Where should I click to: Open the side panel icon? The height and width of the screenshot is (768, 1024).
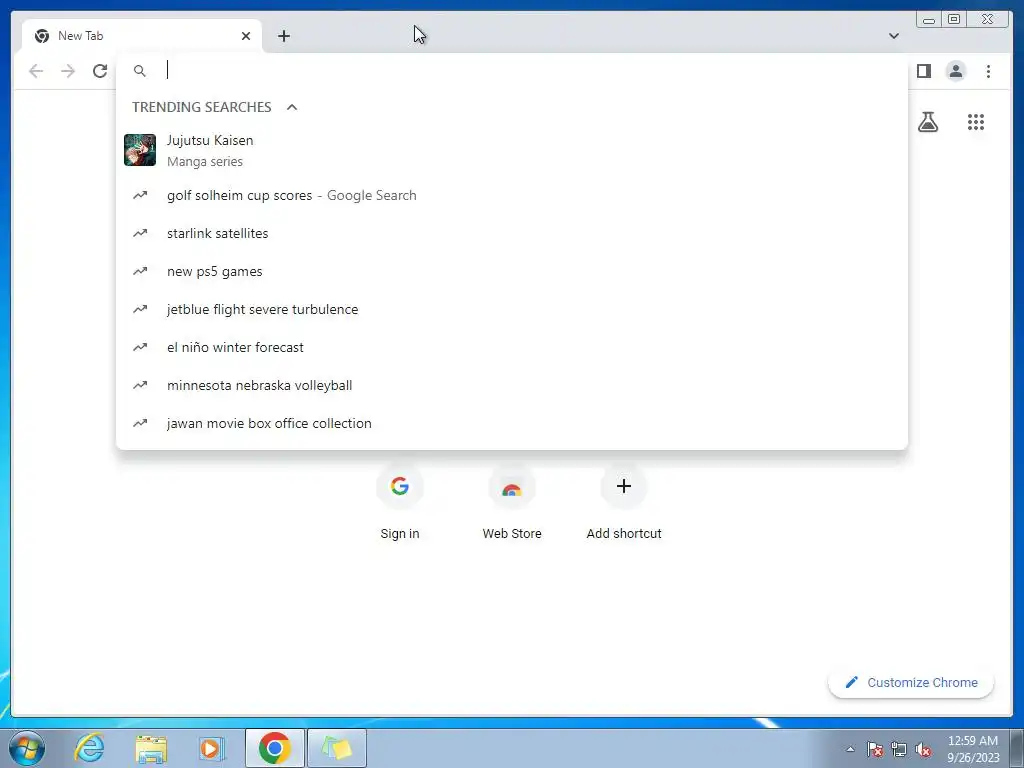coord(923,71)
